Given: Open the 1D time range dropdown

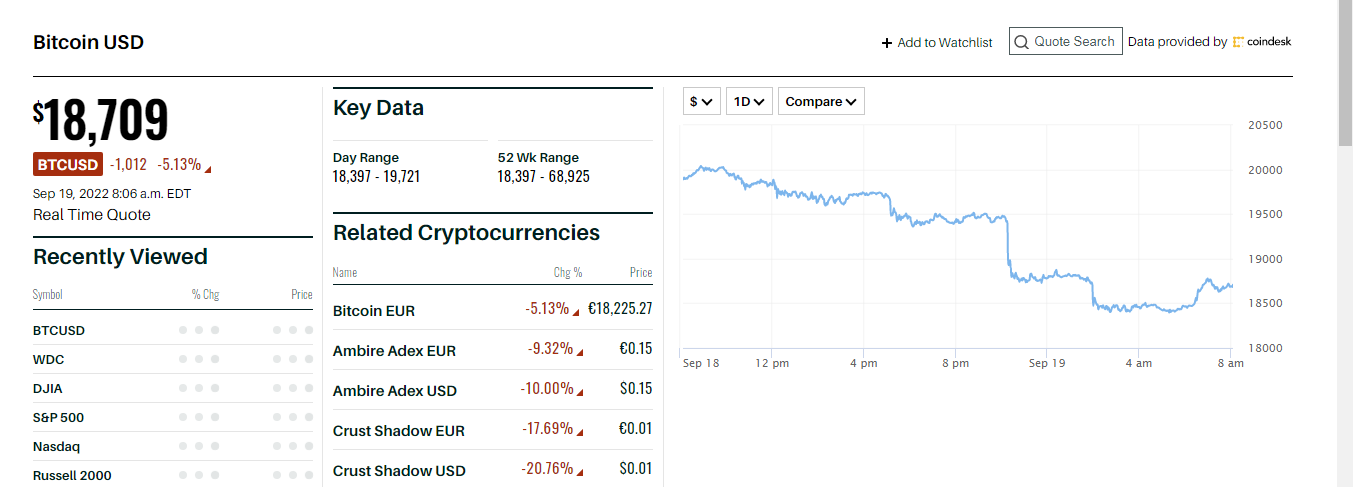Looking at the screenshot, I should 749,101.
